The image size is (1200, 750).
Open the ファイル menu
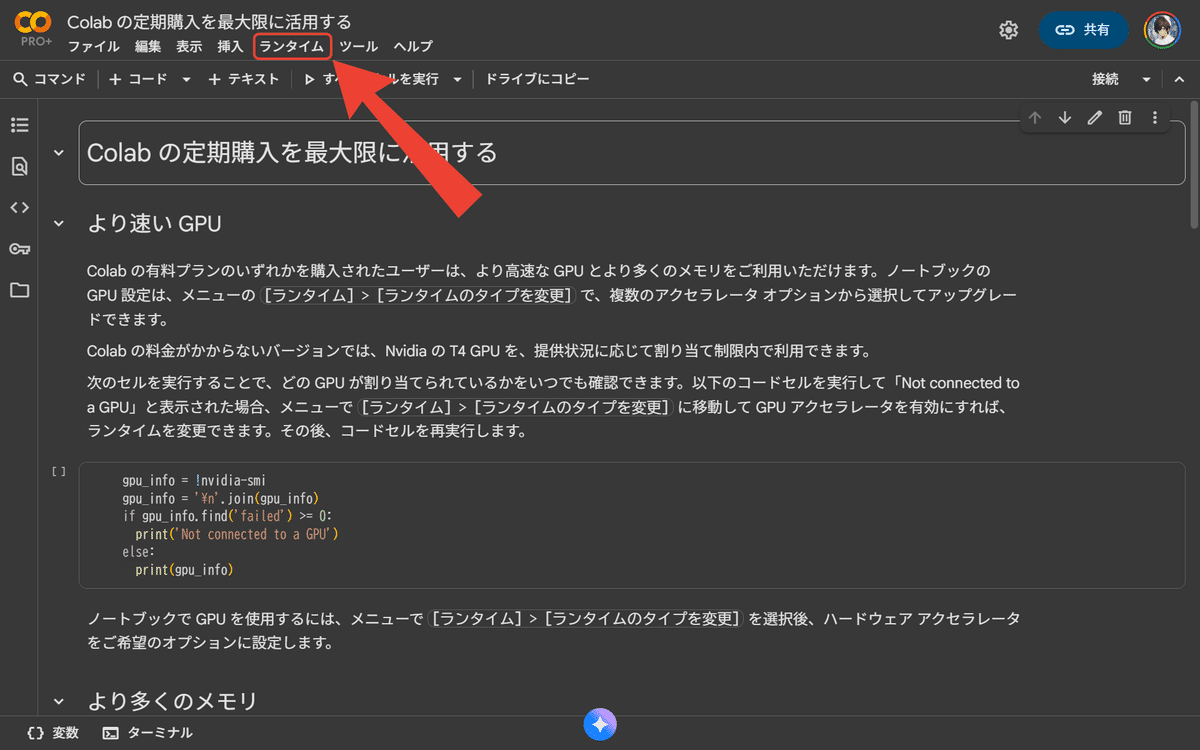tap(93, 46)
